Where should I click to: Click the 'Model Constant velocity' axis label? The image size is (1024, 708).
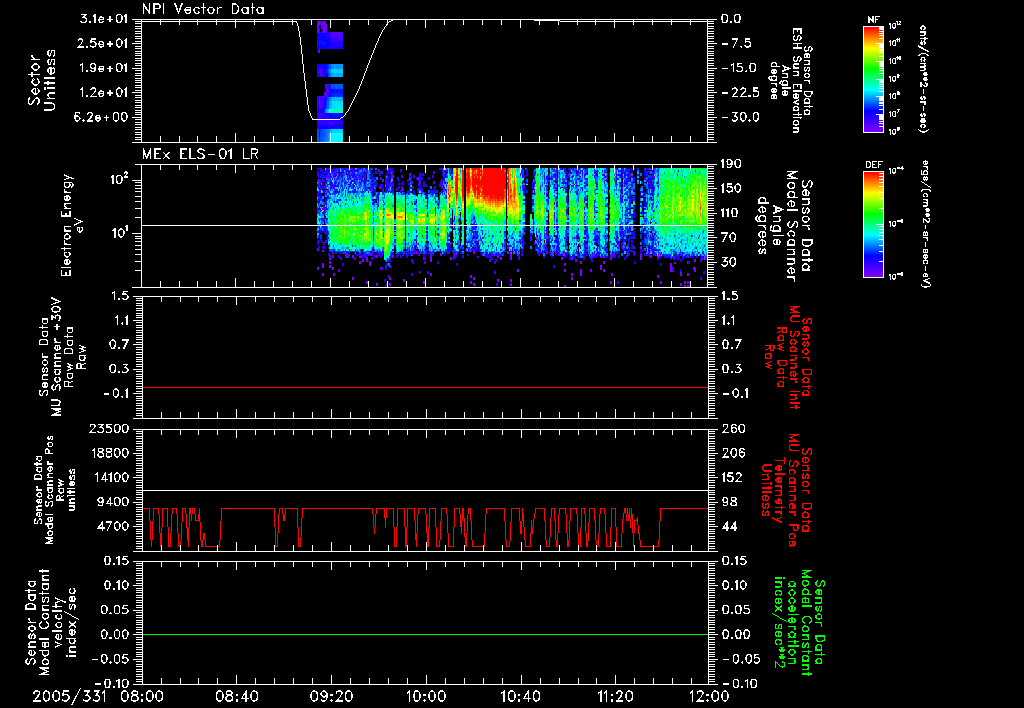[x=50, y=620]
